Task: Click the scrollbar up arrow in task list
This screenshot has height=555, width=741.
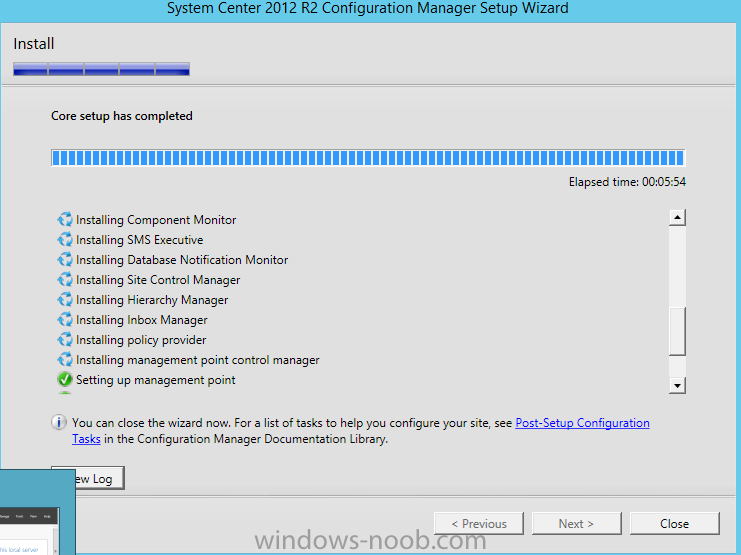Action: 677,217
